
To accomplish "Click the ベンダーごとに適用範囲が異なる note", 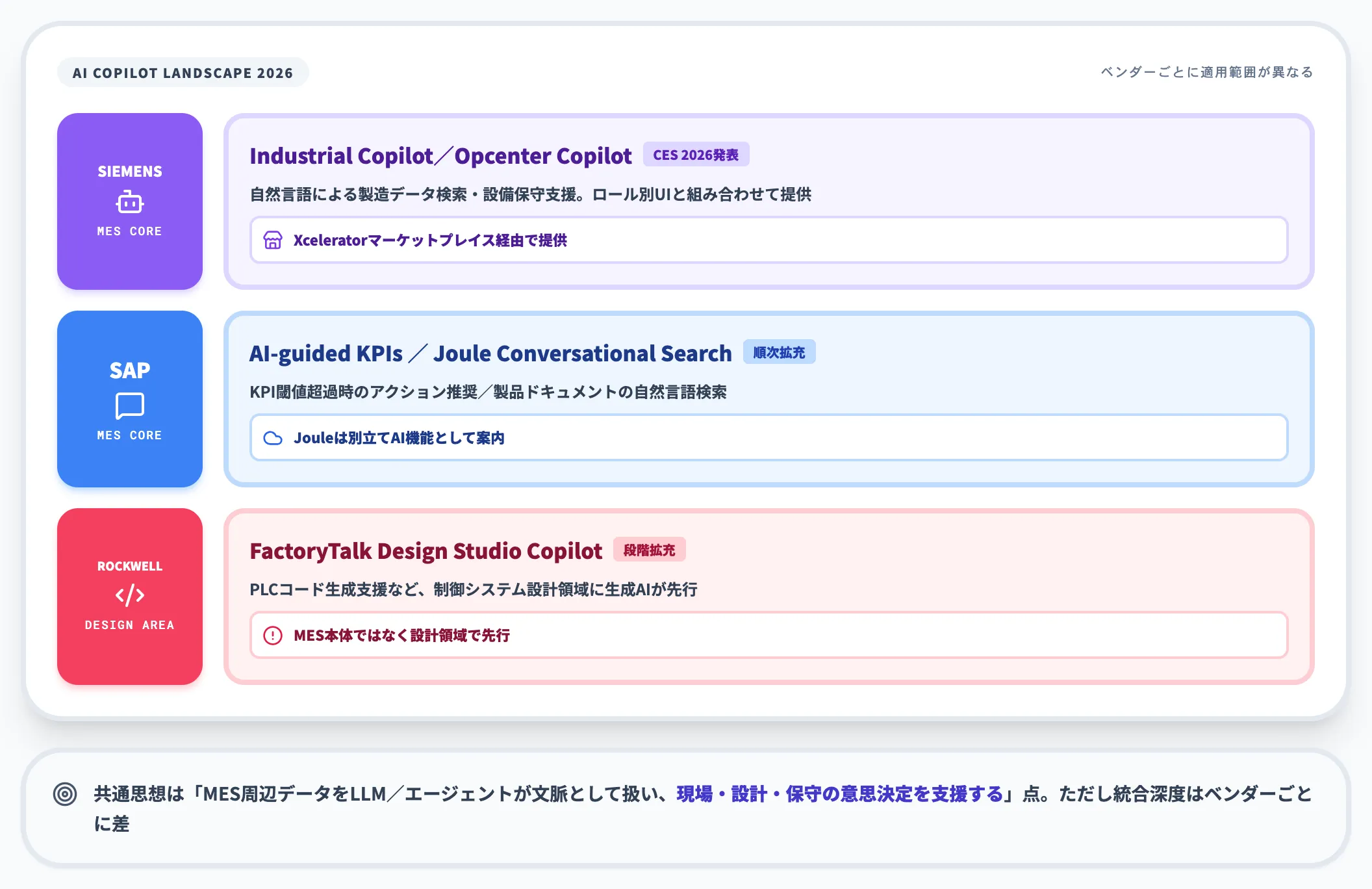I will [1206, 73].
